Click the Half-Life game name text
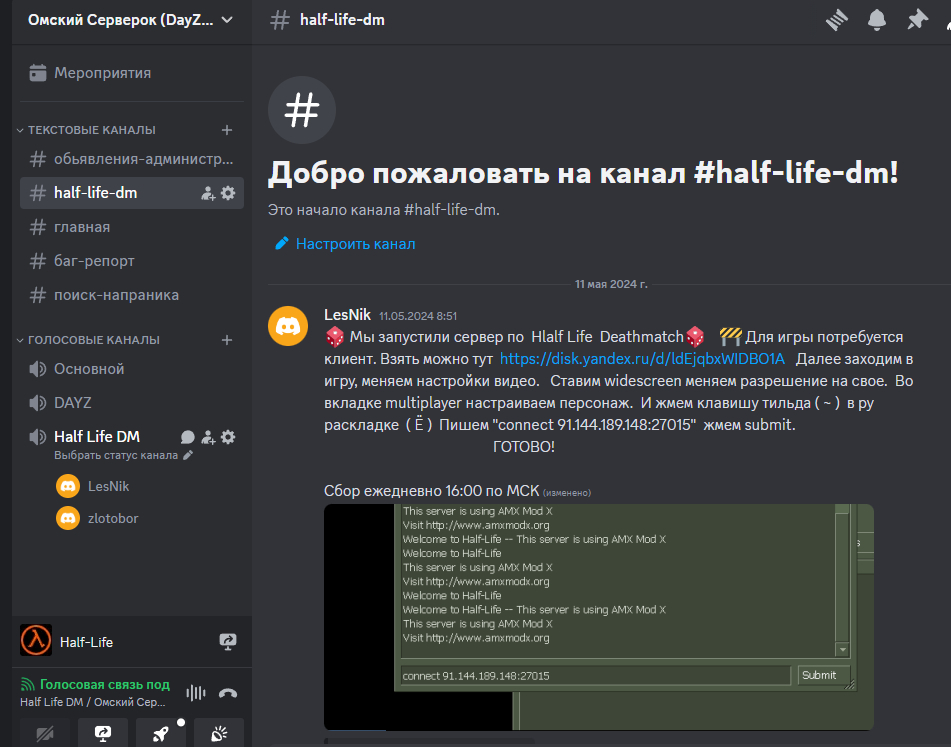Screen dimensions: 951x747 pyautogui.click(x=86, y=641)
